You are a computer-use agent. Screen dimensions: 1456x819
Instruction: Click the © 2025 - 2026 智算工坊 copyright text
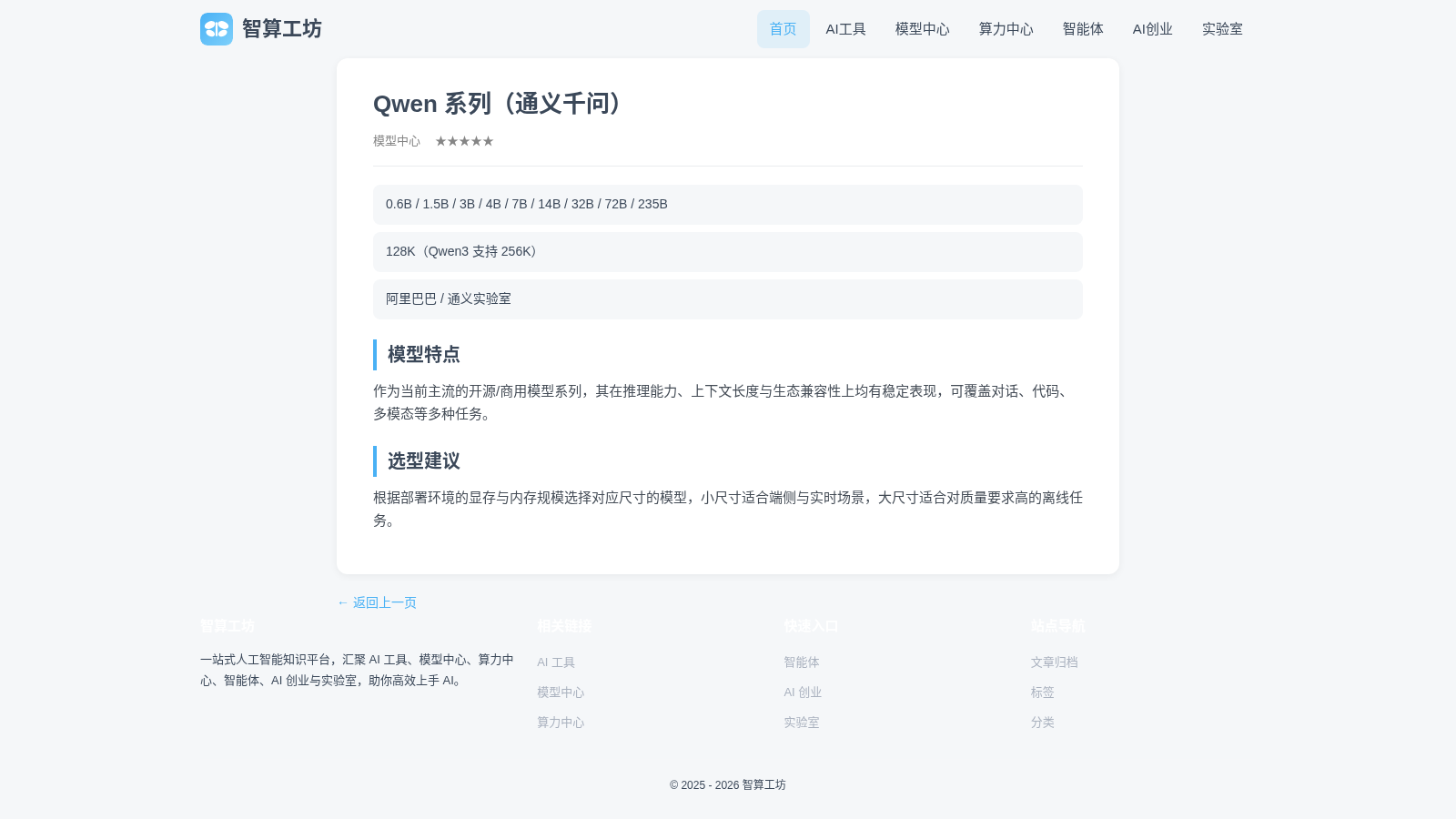tap(728, 785)
